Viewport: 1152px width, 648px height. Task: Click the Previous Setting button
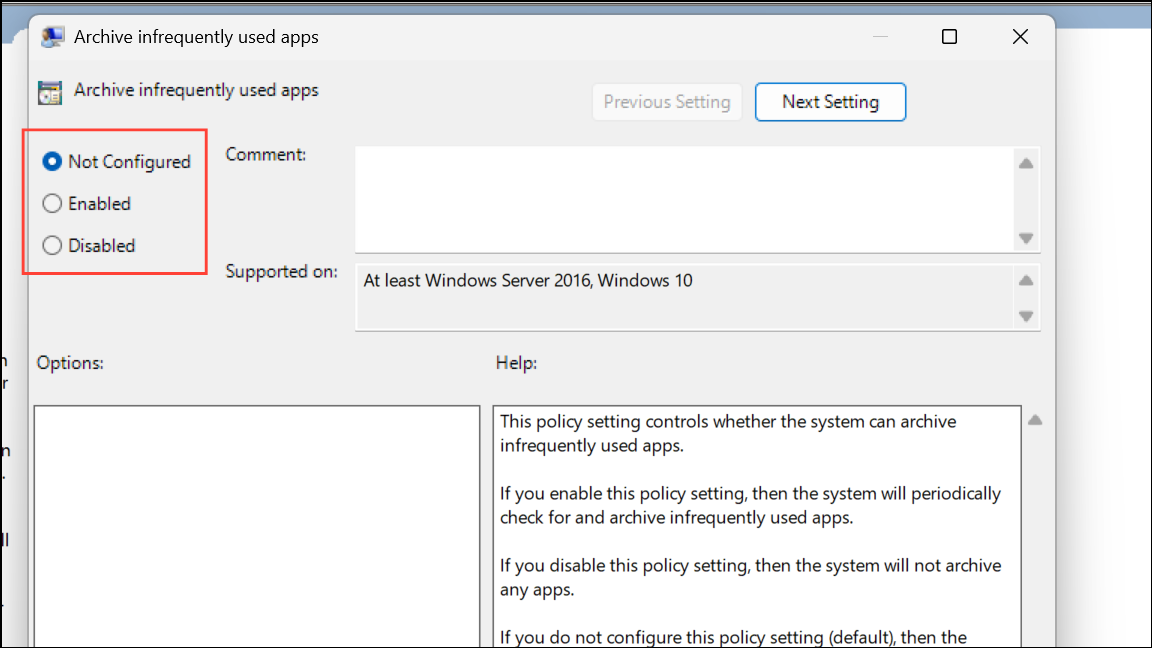pos(667,102)
